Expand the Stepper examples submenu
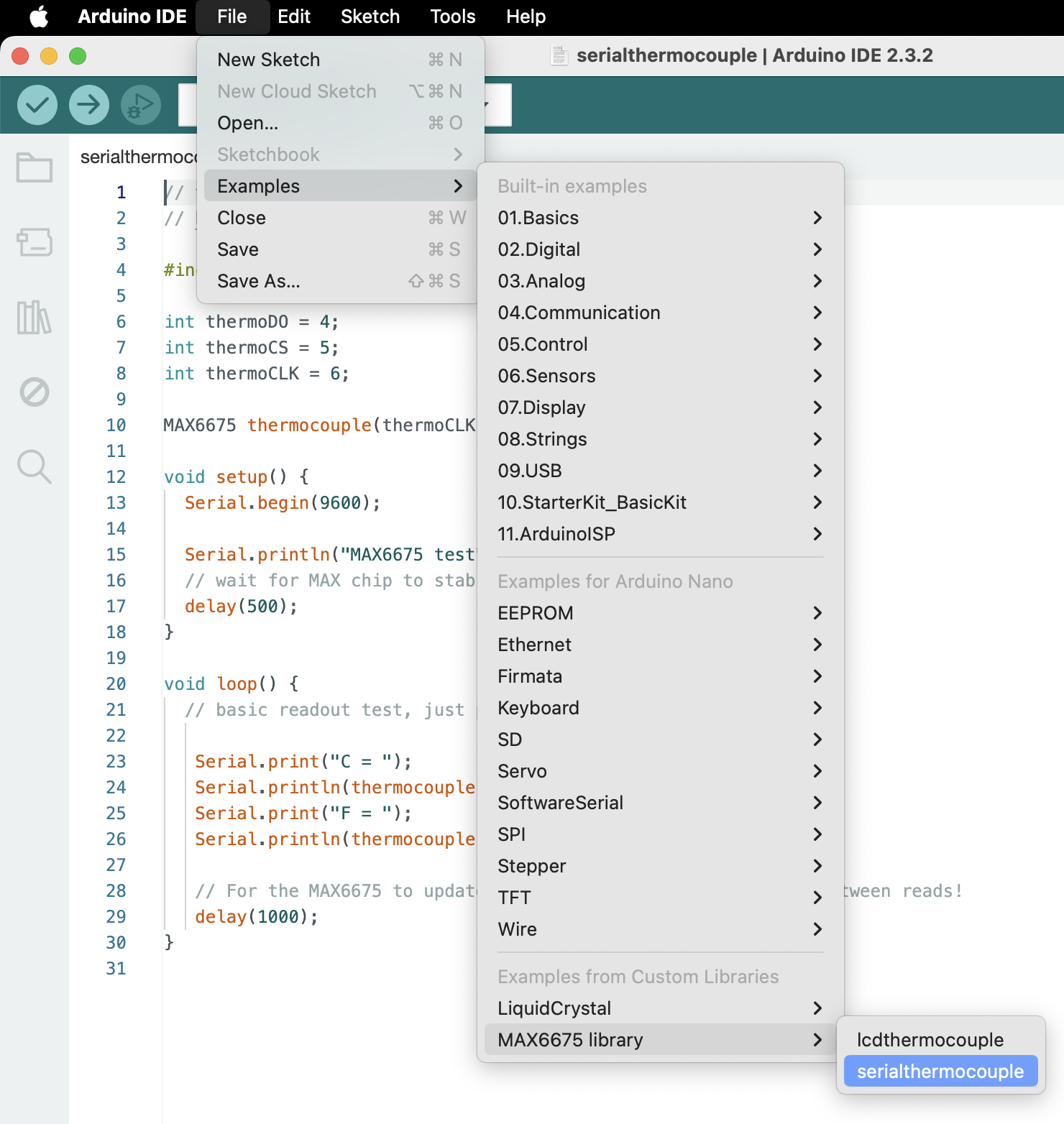Viewport: 1064px width, 1124px height. coord(660,866)
